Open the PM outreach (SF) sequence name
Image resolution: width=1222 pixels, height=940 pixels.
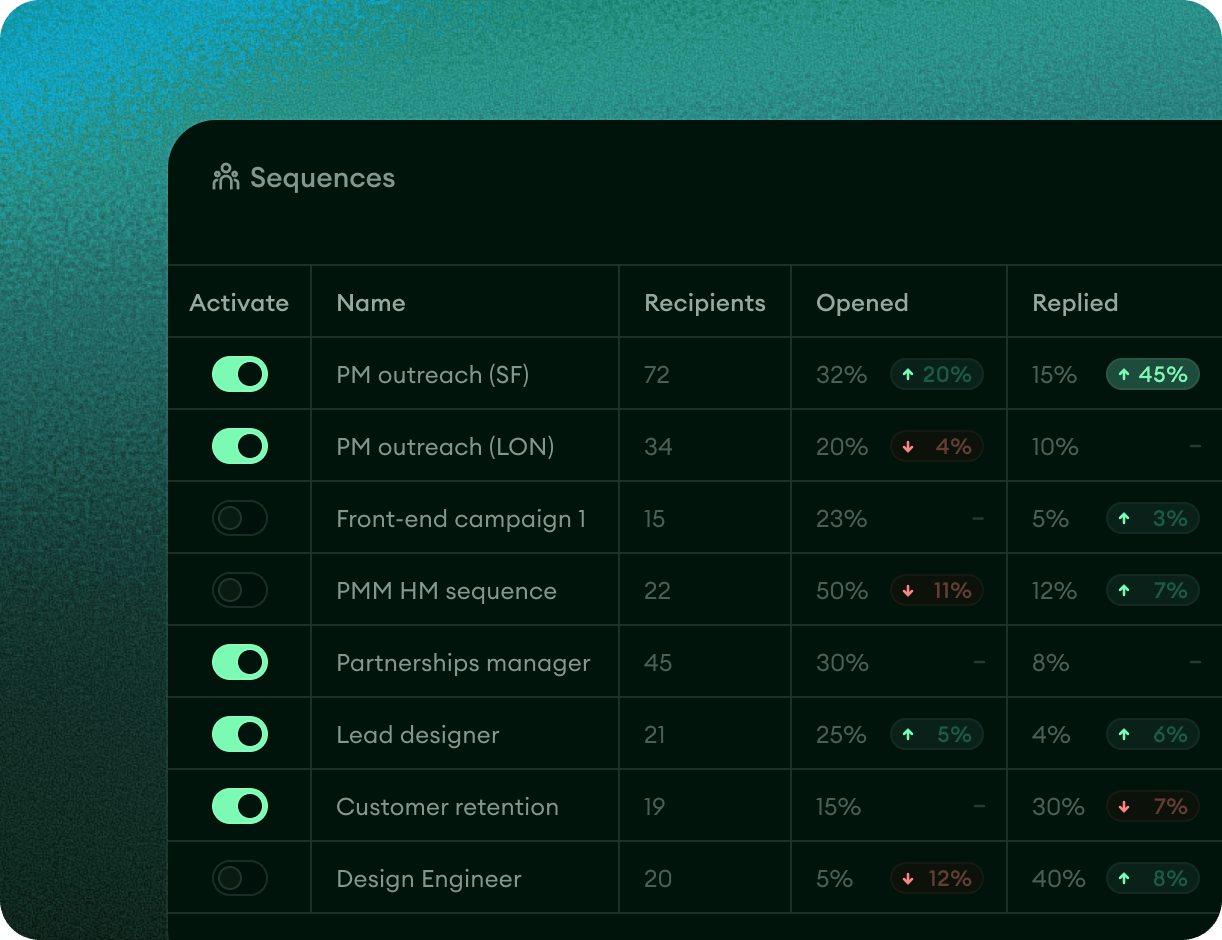(433, 375)
